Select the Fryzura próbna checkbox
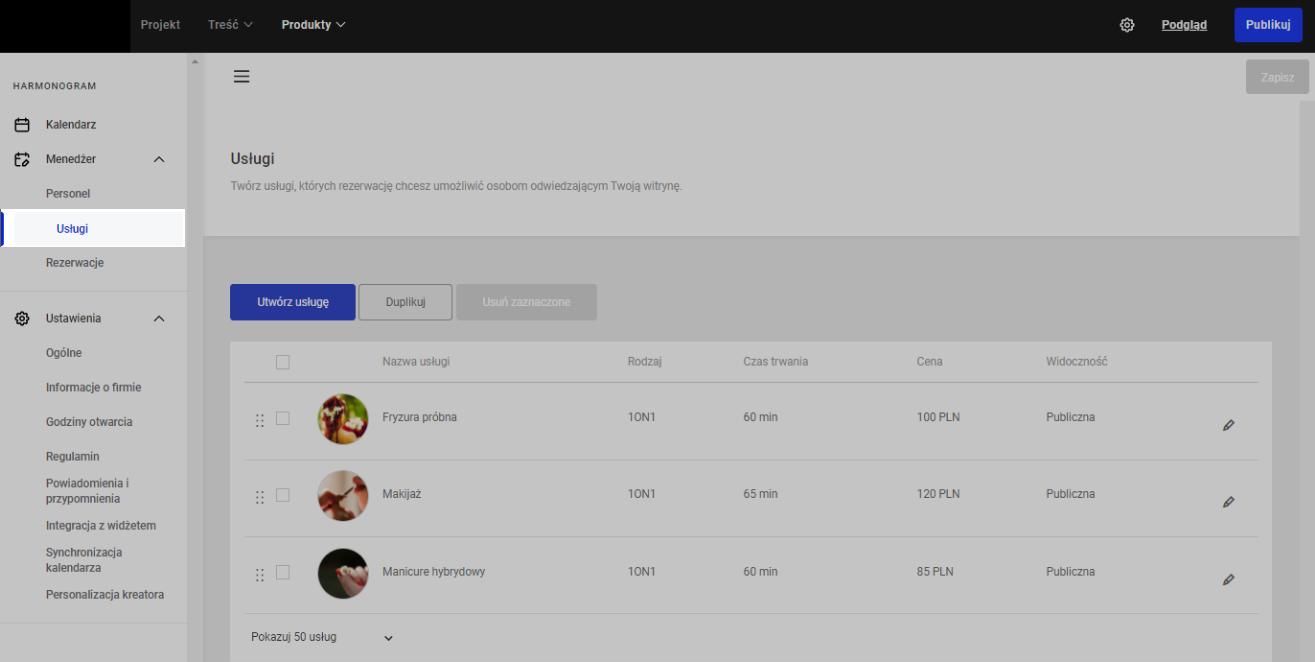The image size is (1315, 662). coord(283,418)
